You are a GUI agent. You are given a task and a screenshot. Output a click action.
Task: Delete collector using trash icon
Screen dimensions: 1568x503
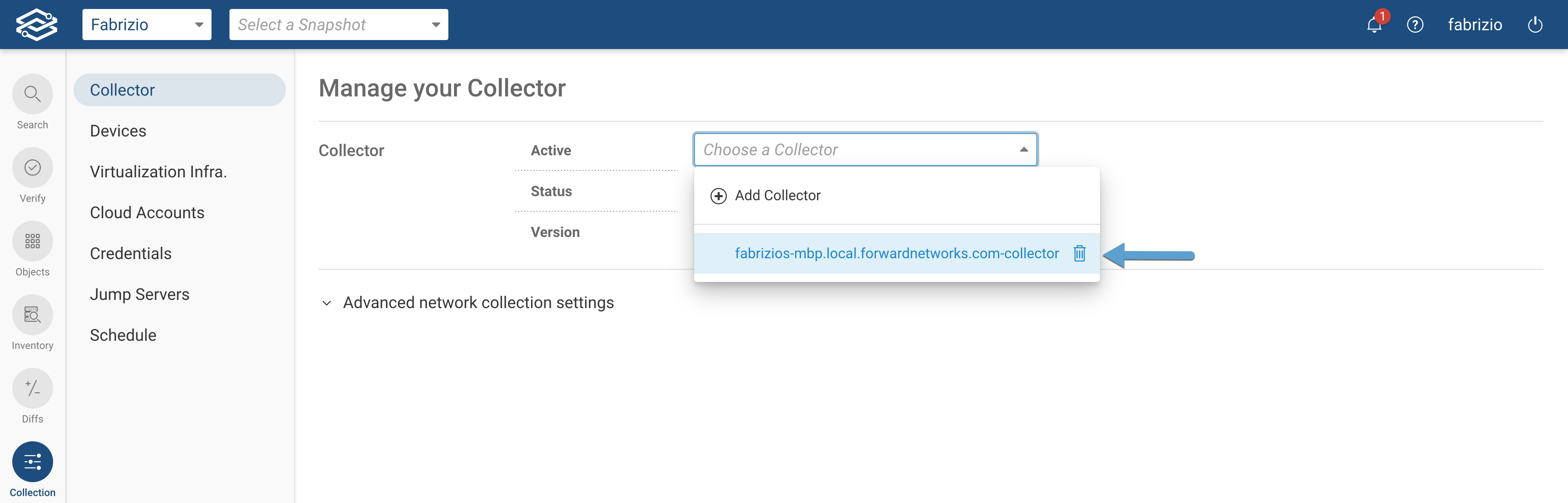tap(1079, 253)
